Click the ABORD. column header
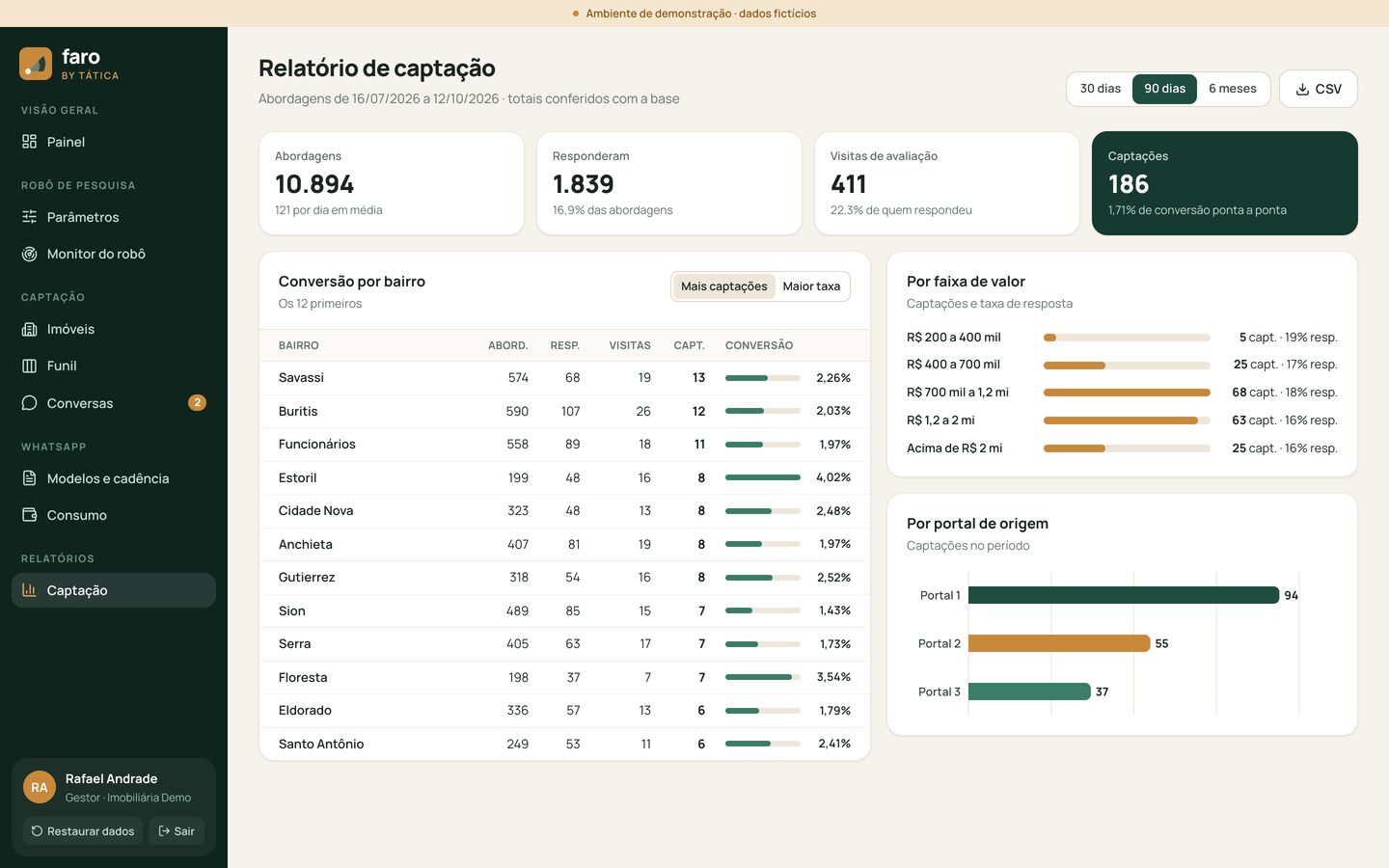This screenshot has width=1389, height=868. tap(508, 345)
